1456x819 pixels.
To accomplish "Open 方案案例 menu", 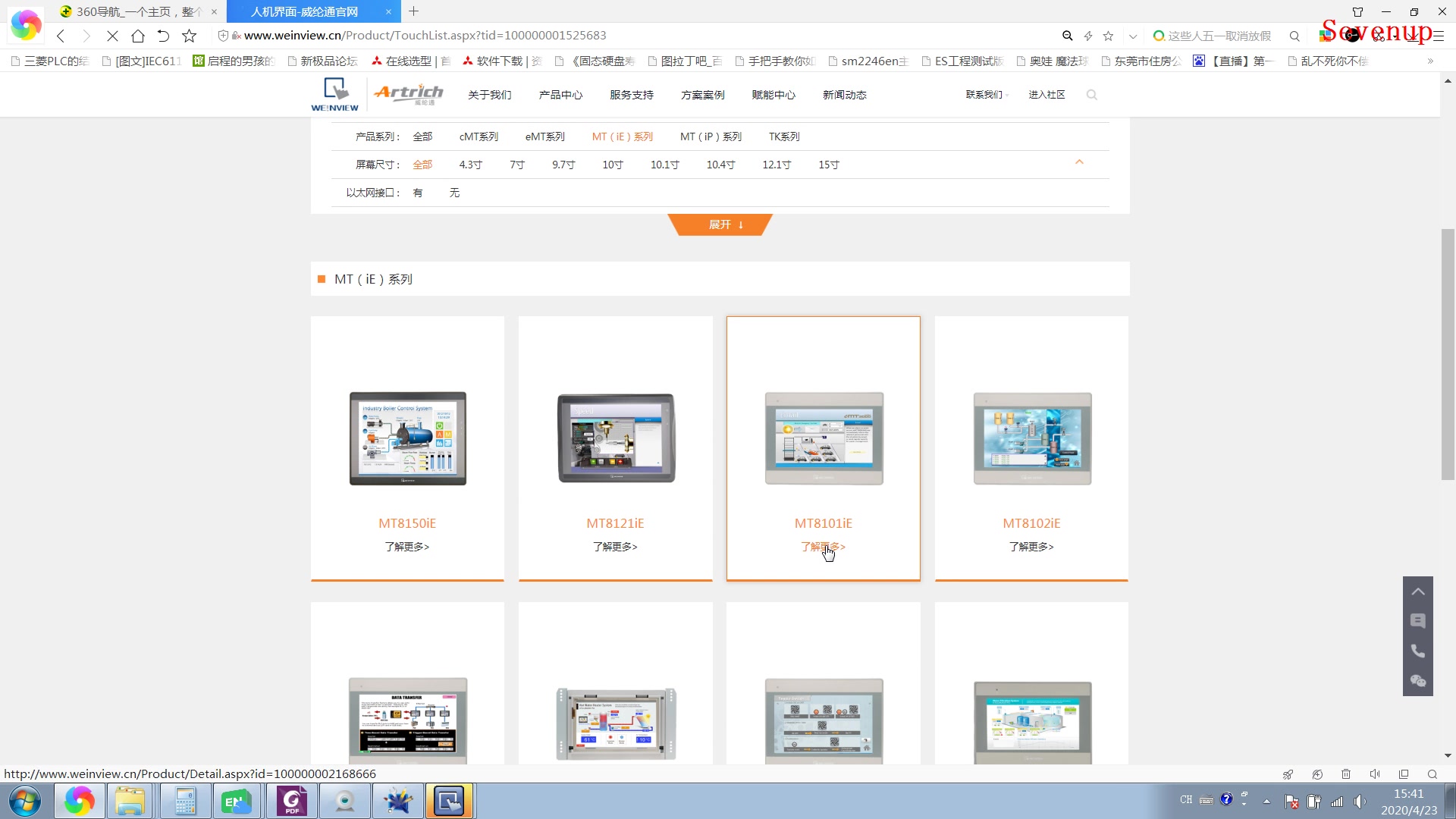I will coord(703,95).
